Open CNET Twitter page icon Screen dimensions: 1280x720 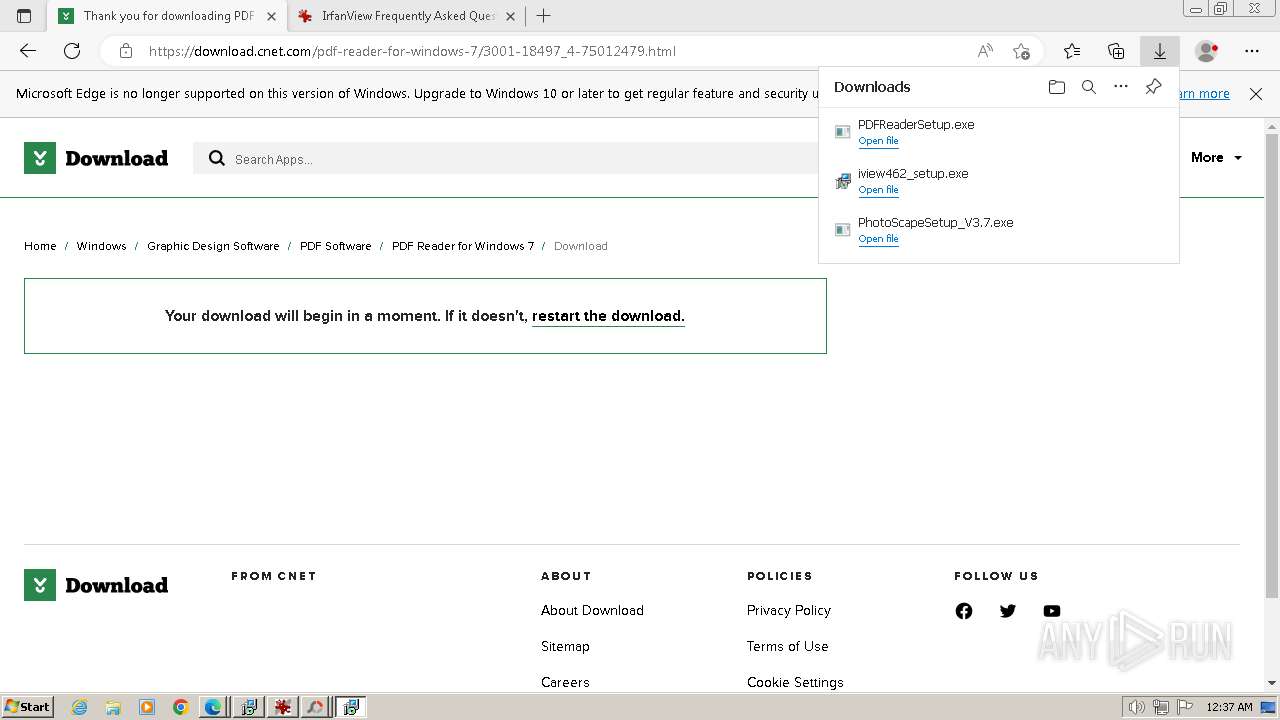tap(1008, 611)
